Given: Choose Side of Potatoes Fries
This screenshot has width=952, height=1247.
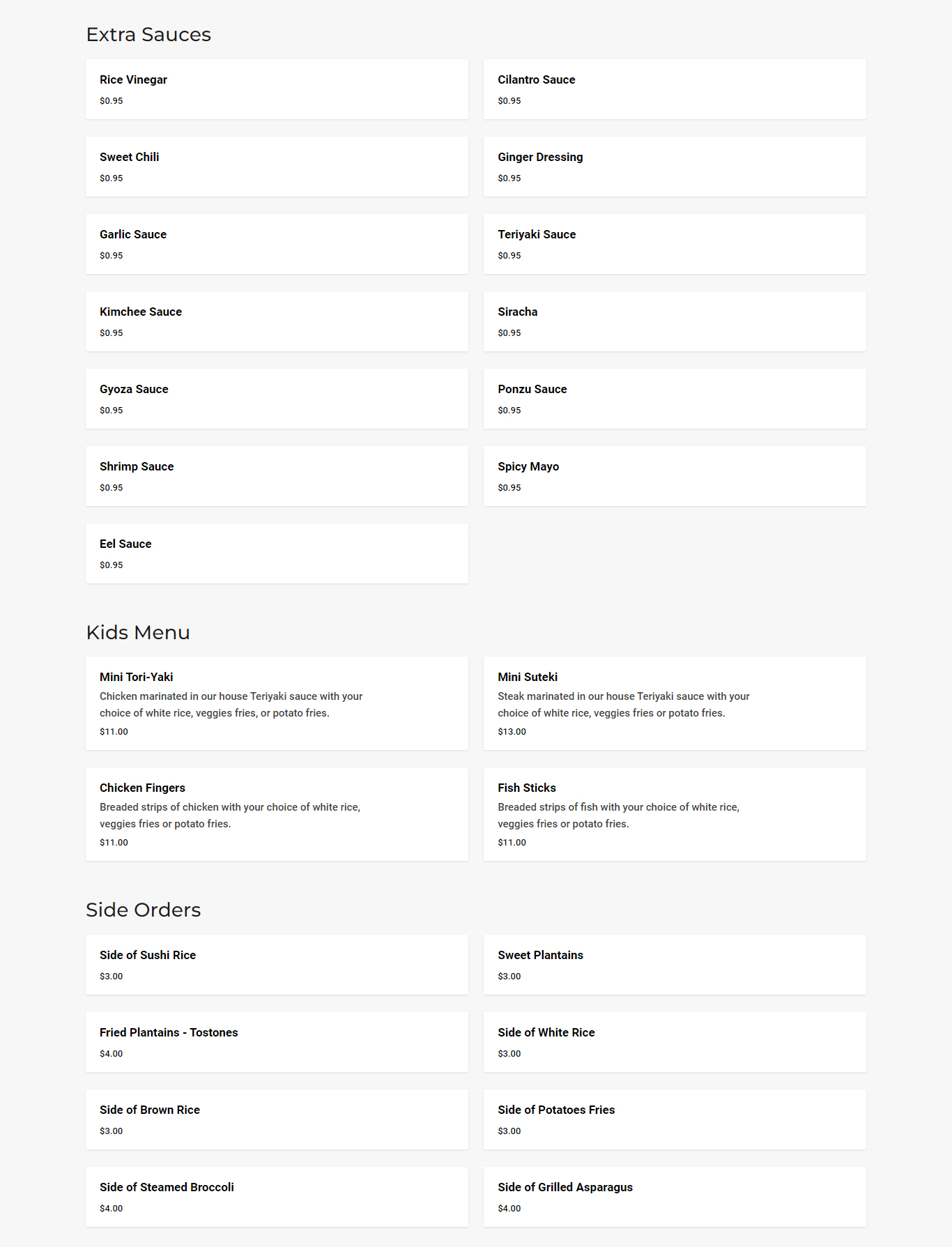Looking at the screenshot, I should 675,1119.
